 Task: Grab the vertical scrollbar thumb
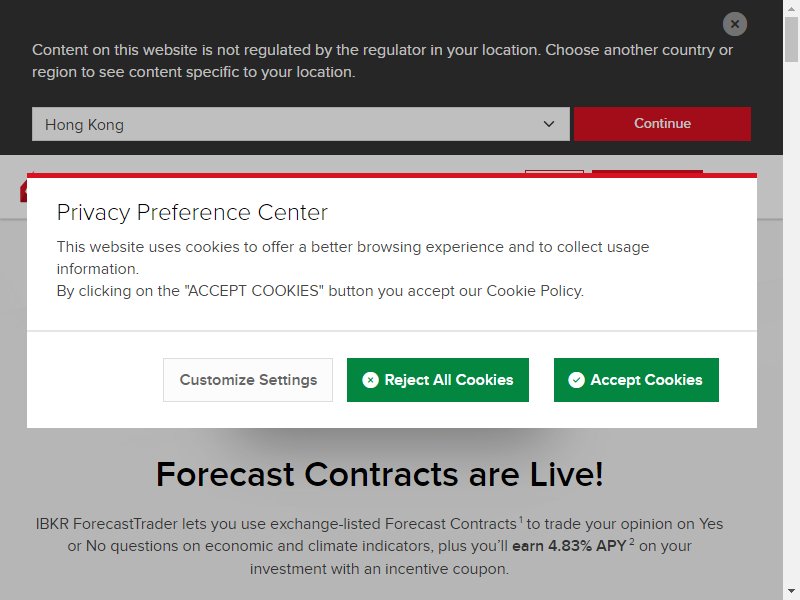click(791, 39)
